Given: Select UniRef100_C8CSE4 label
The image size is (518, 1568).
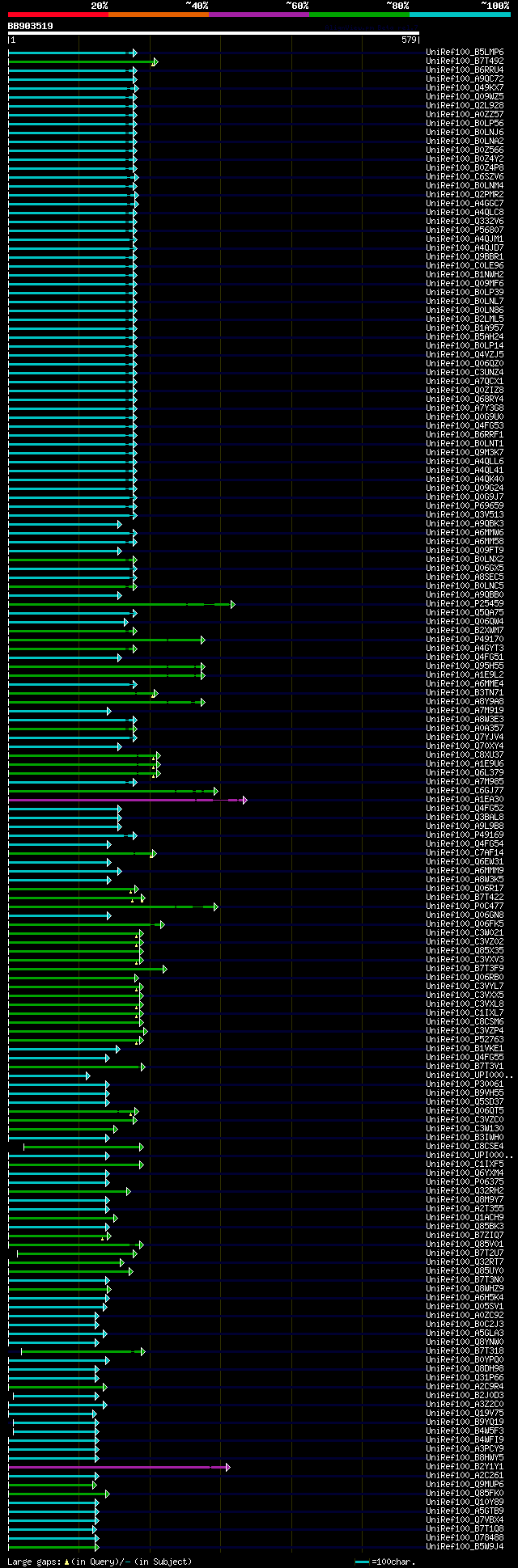Looking at the screenshot, I should click(465, 1147).
